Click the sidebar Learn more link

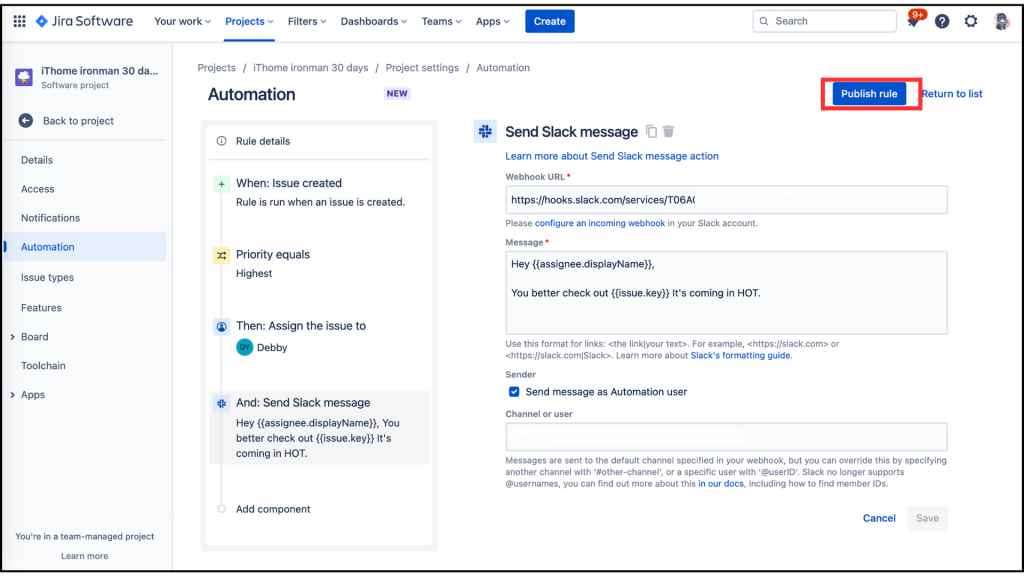coord(84,556)
